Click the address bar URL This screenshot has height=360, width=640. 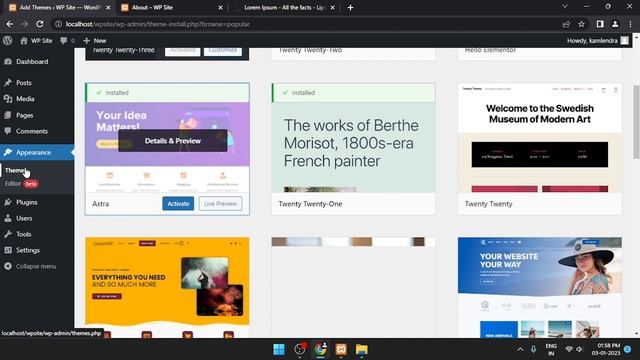[158, 24]
